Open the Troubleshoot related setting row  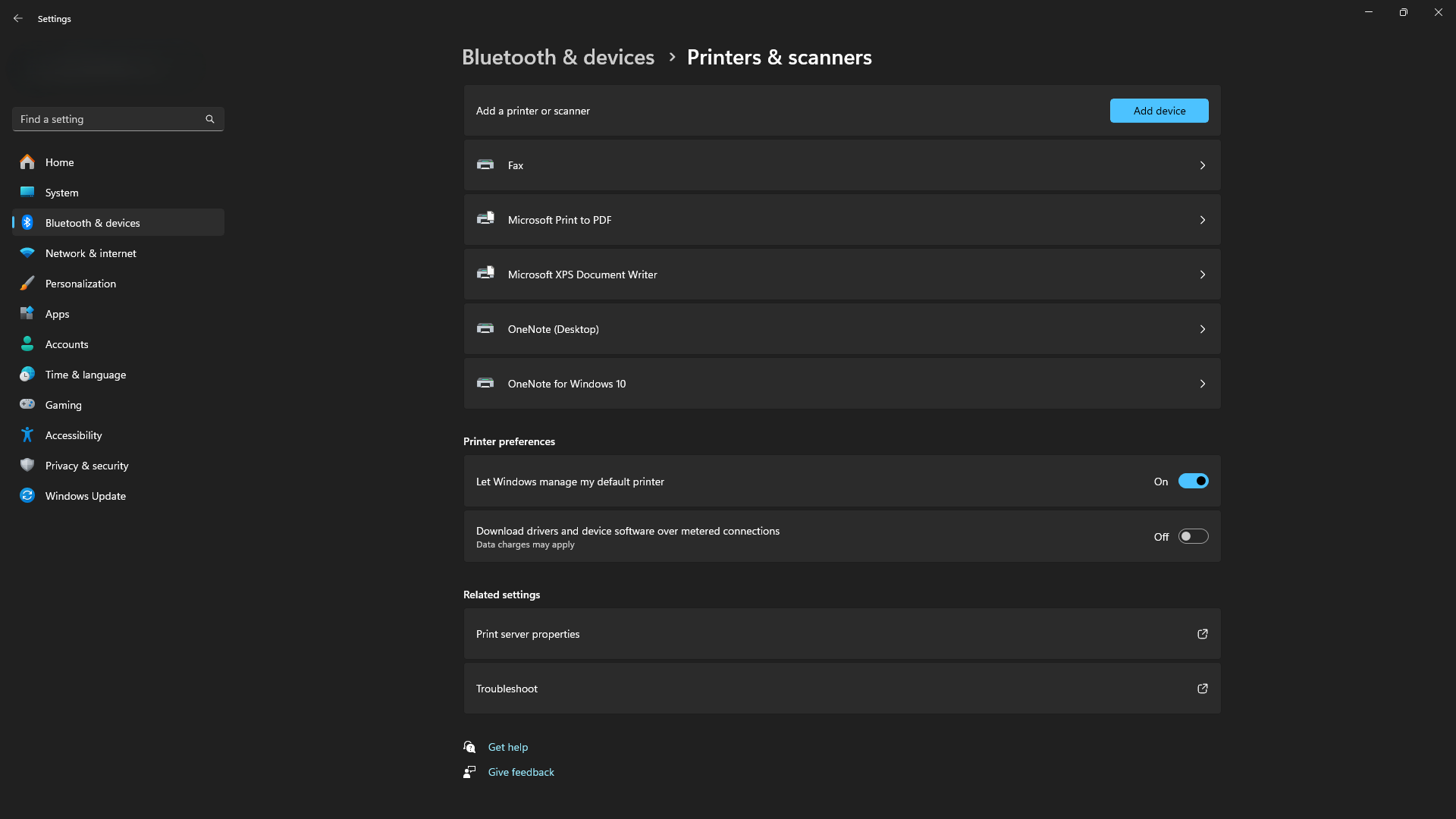click(x=842, y=689)
